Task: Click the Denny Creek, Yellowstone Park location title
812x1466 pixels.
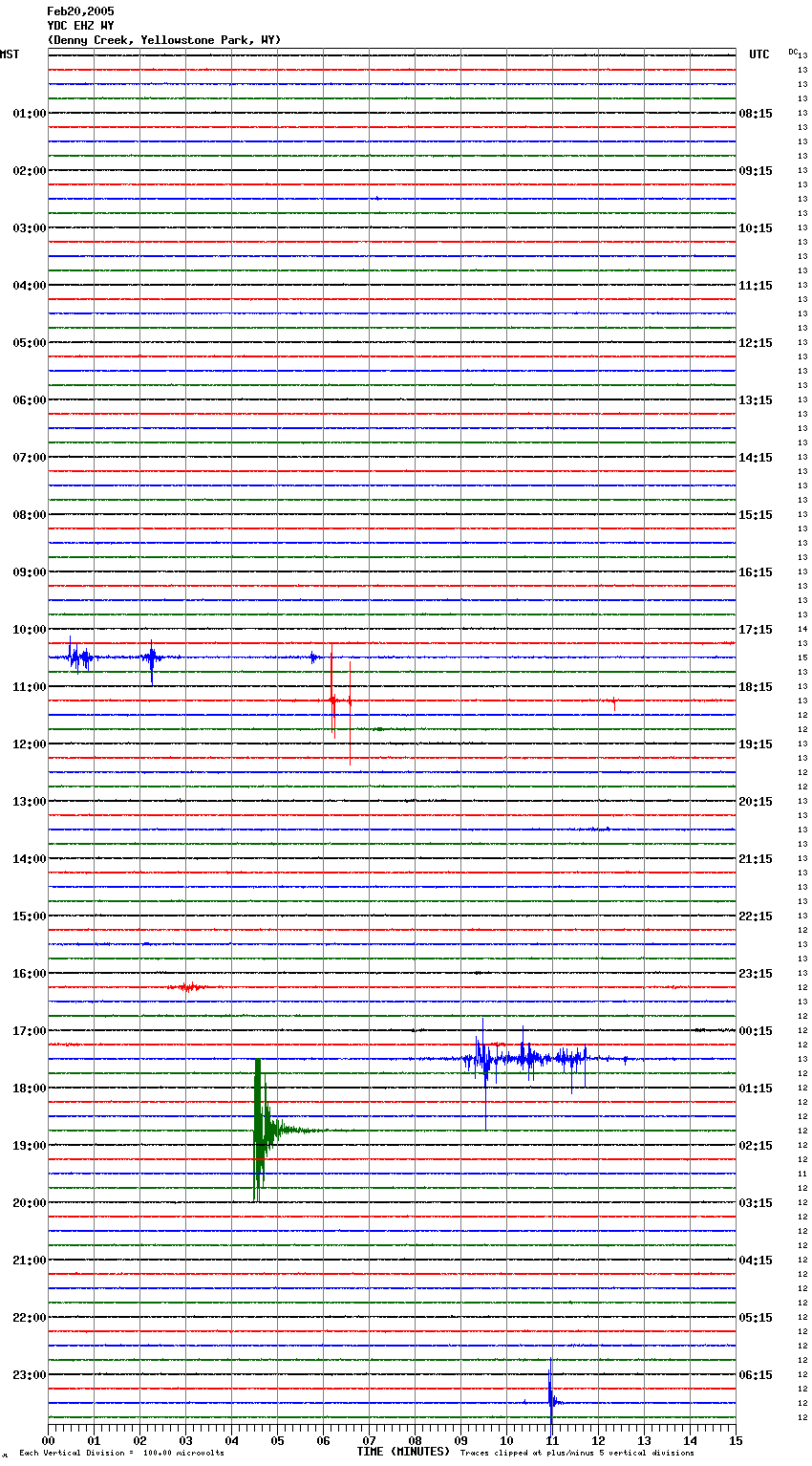Action: pos(163,40)
